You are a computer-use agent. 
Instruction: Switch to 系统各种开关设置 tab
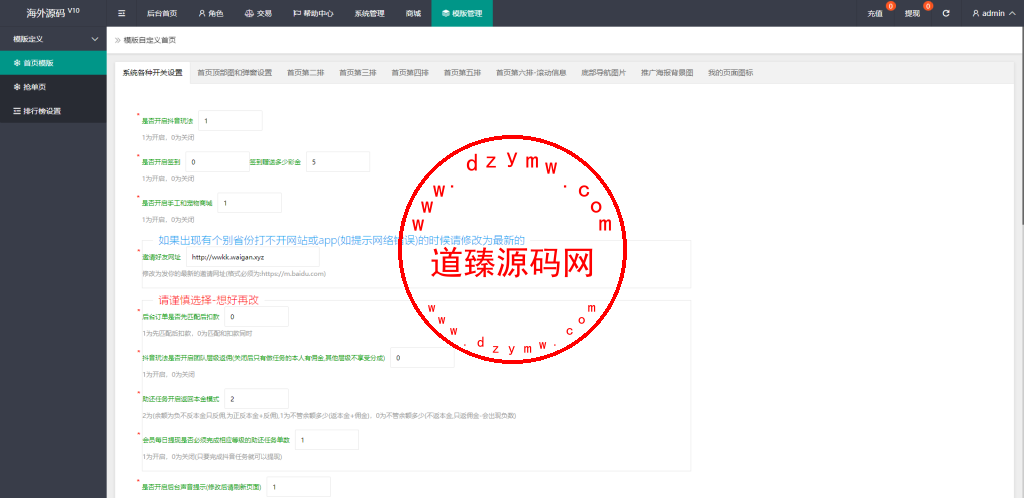click(152, 73)
